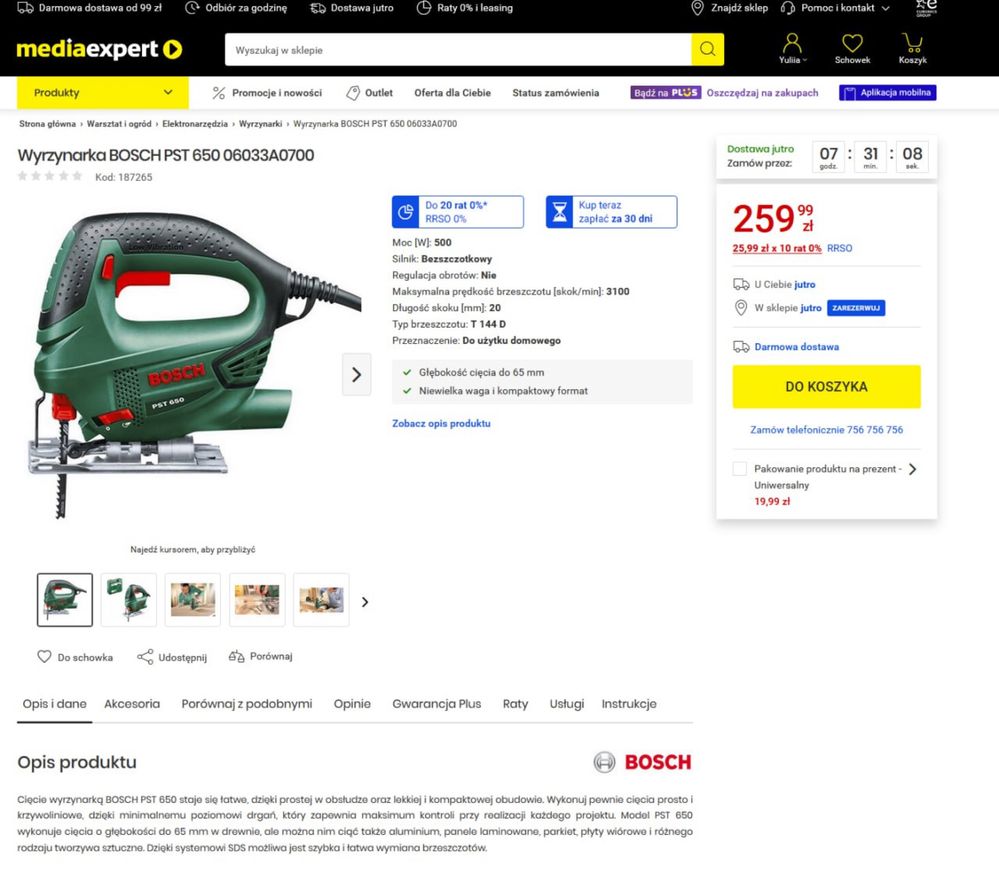Screen dimensions: 999x881
Task: Open the Instrukcje tab
Action: point(629,704)
